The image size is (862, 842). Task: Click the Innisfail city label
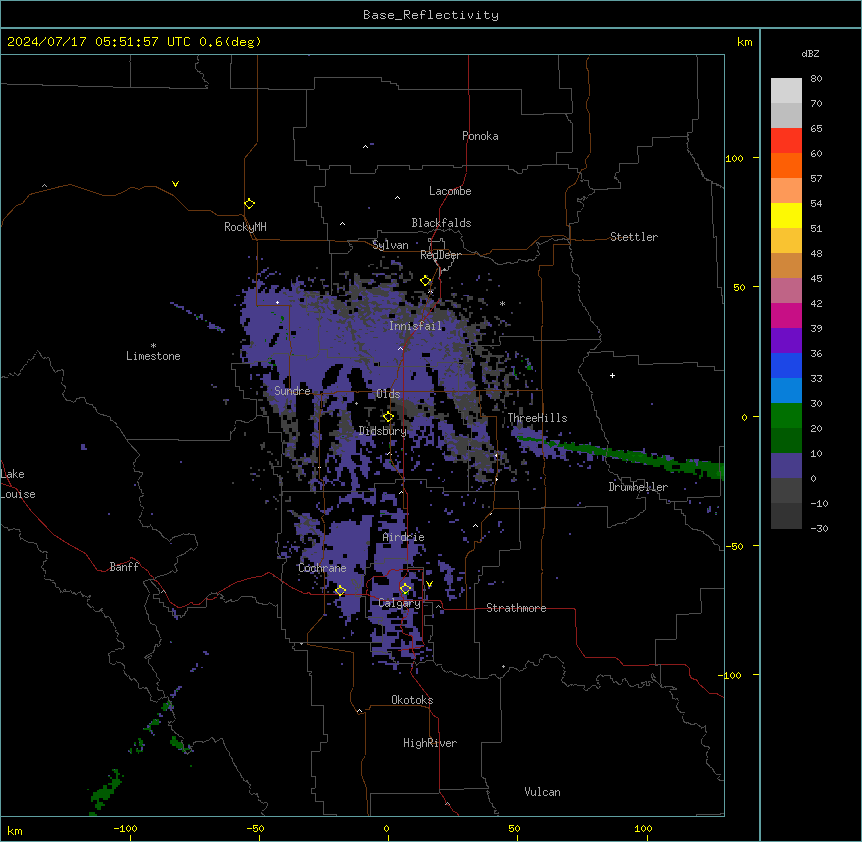click(416, 326)
